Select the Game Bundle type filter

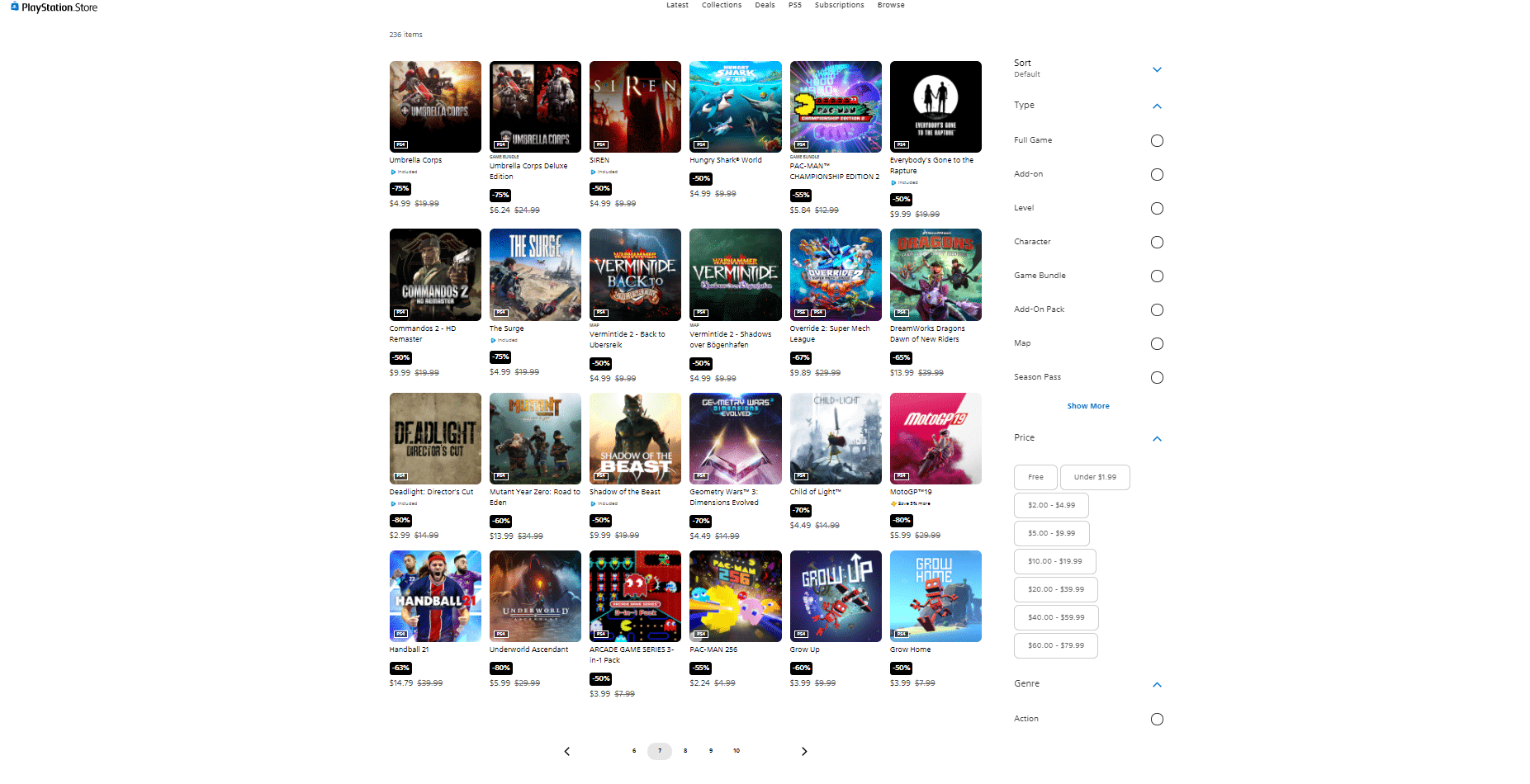tap(1156, 276)
